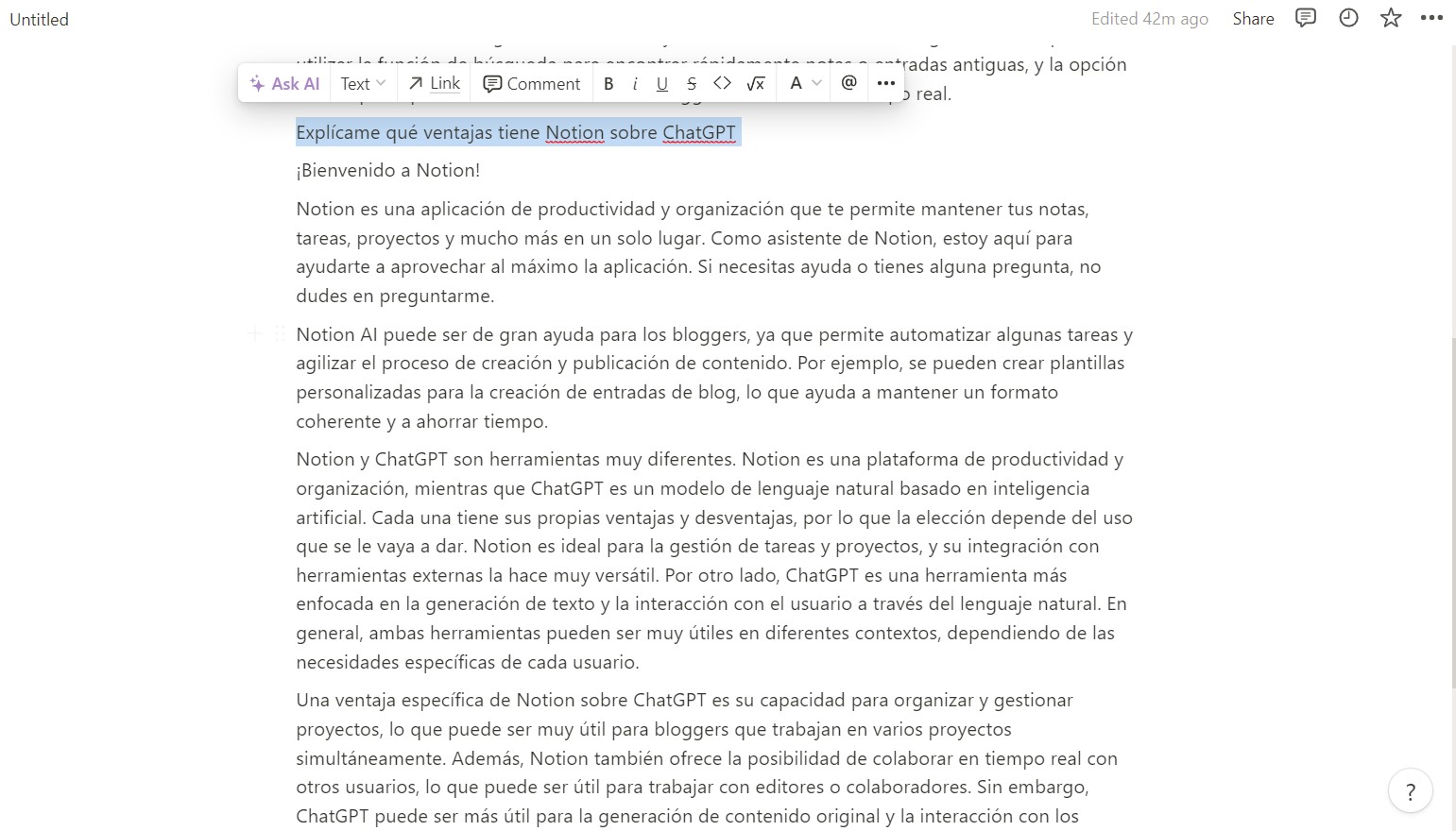
Task: Create inline equation from selection
Action: point(756,83)
